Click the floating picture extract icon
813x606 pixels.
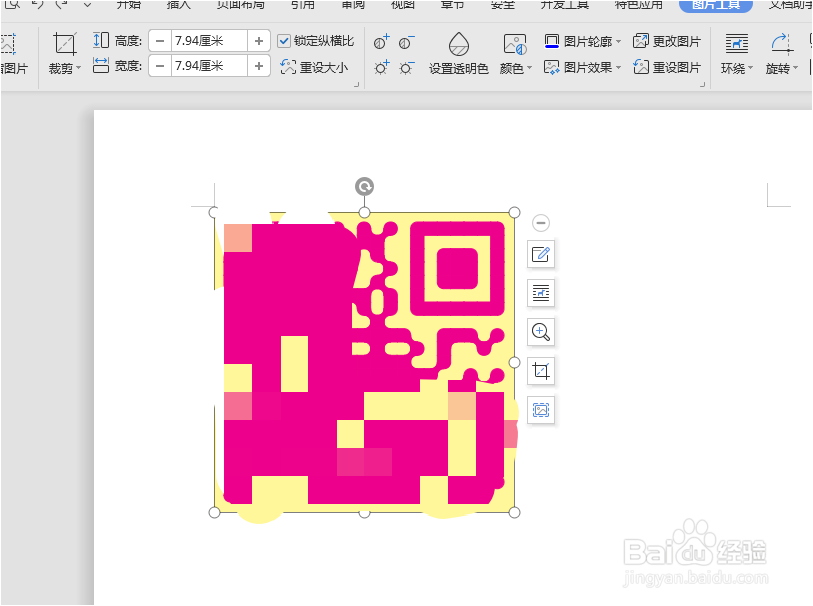coord(541,410)
